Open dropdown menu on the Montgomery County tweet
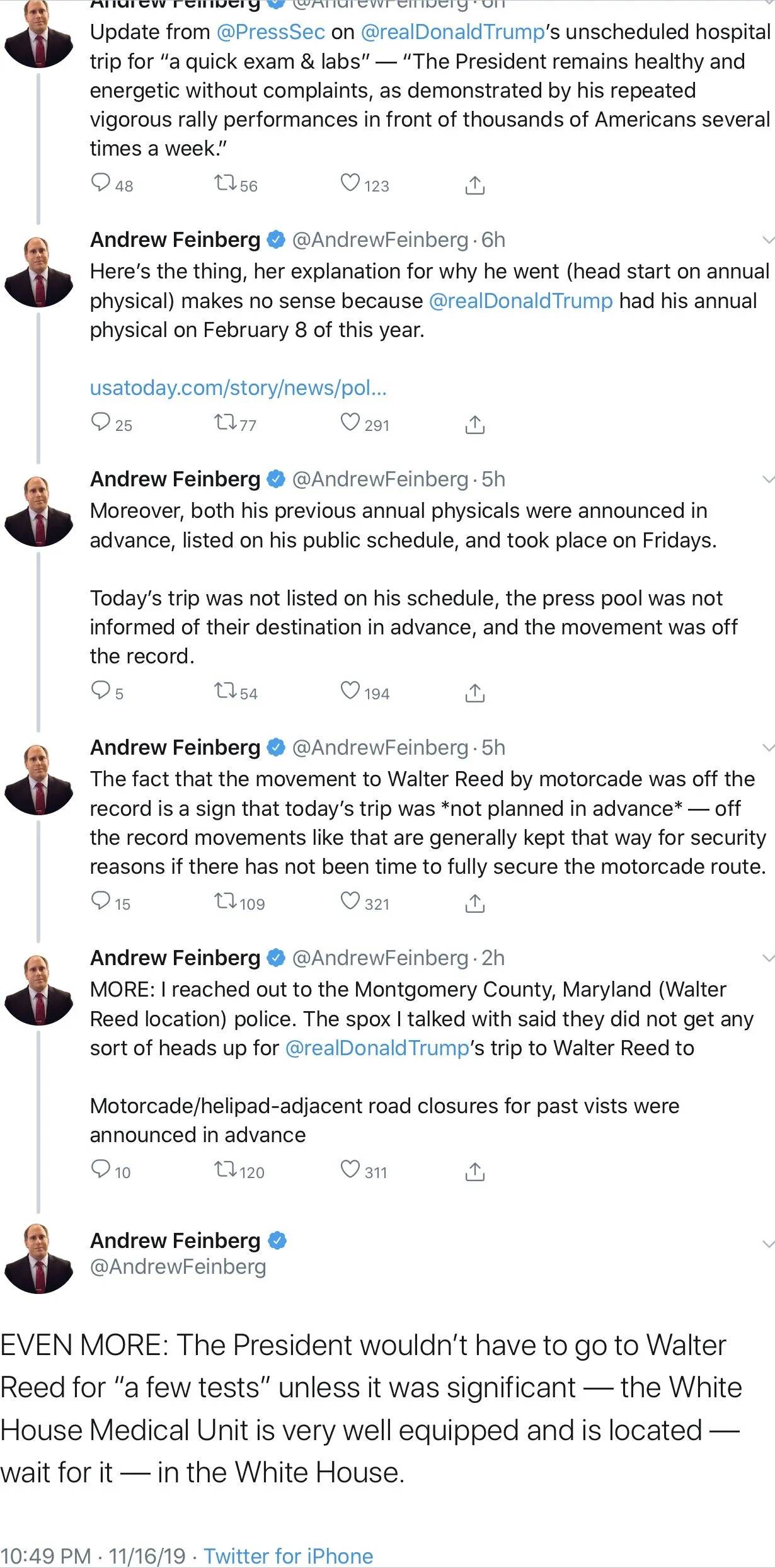This screenshot has height=1568, width=775. [x=767, y=958]
